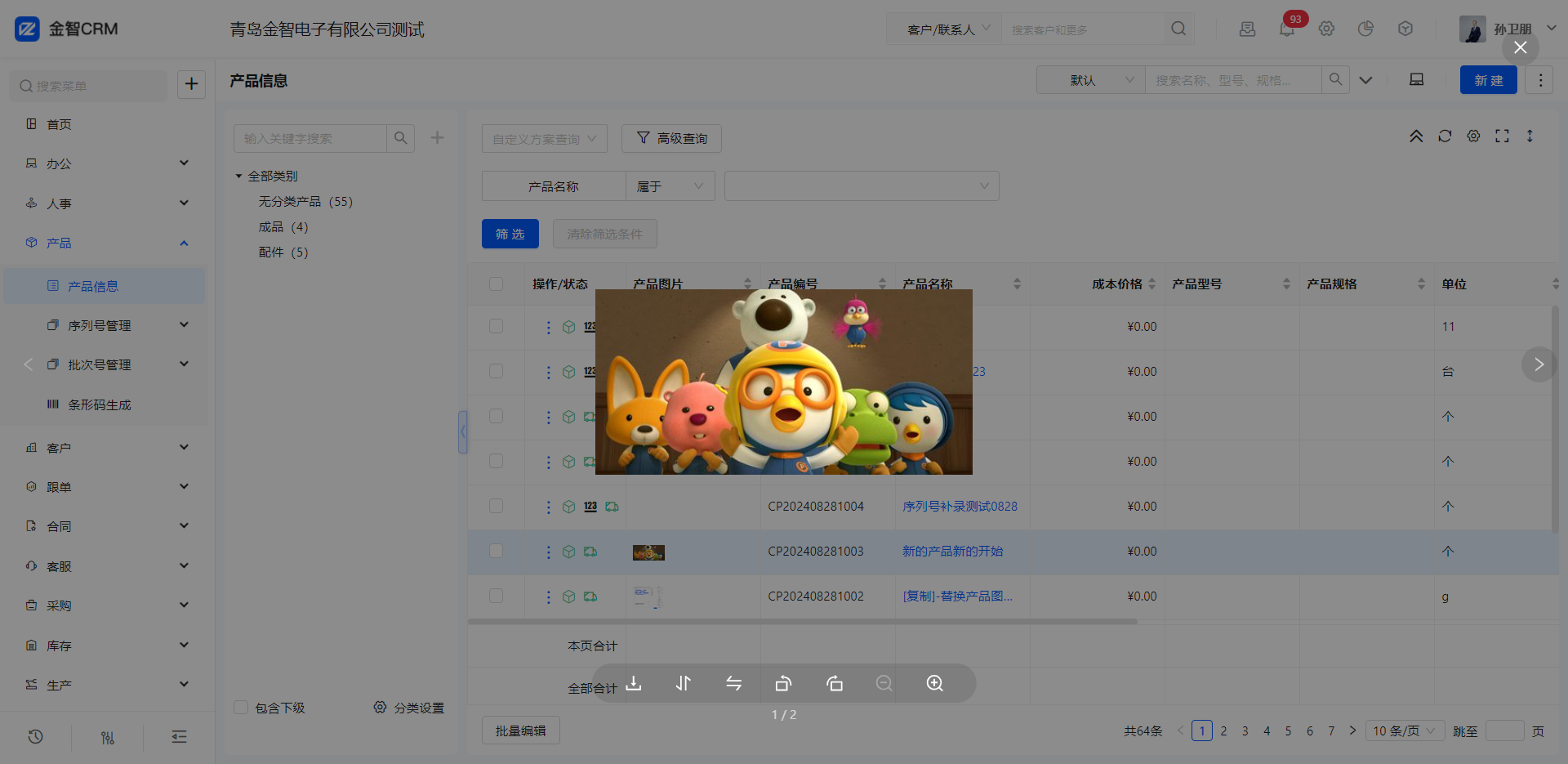Image resolution: width=1568 pixels, height=764 pixels.
Task: Click the 批量编辑 button
Action: 520,730
